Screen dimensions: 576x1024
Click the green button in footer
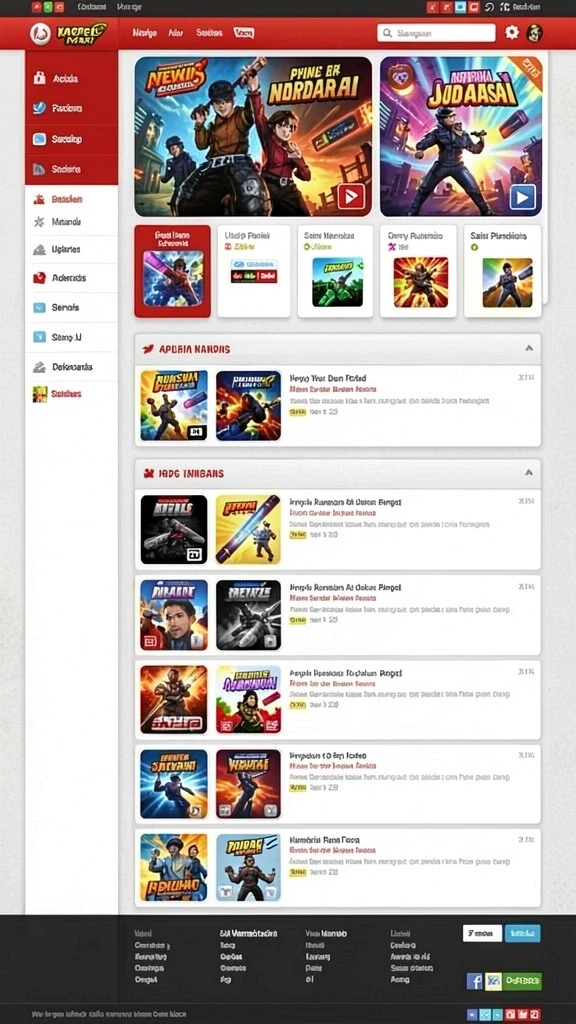pyautogui.click(x=521, y=981)
